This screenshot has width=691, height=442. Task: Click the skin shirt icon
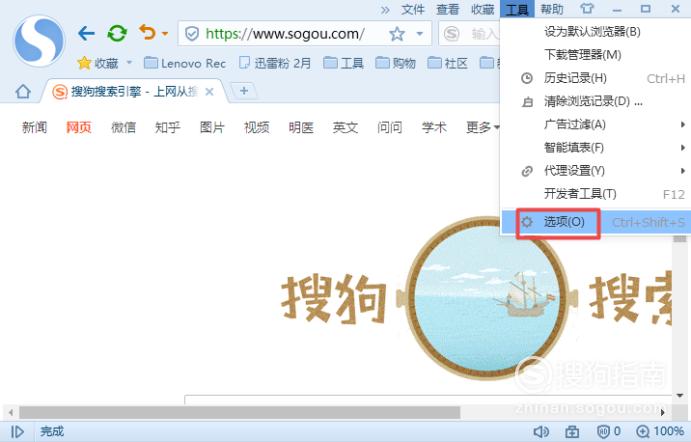coord(587,9)
